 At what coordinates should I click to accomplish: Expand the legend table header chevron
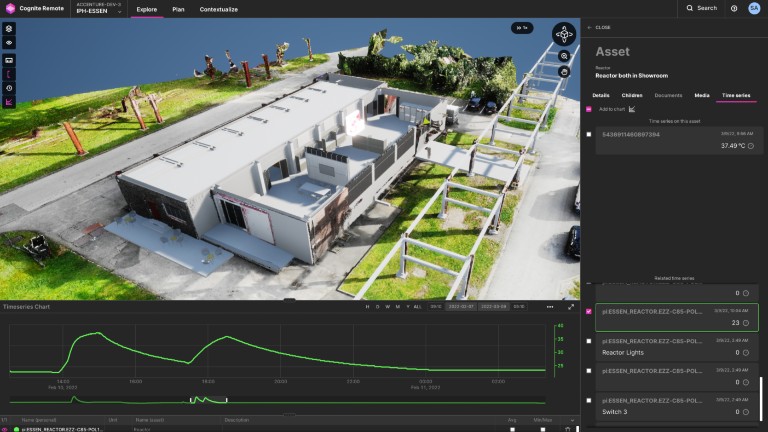coord(572,420)
